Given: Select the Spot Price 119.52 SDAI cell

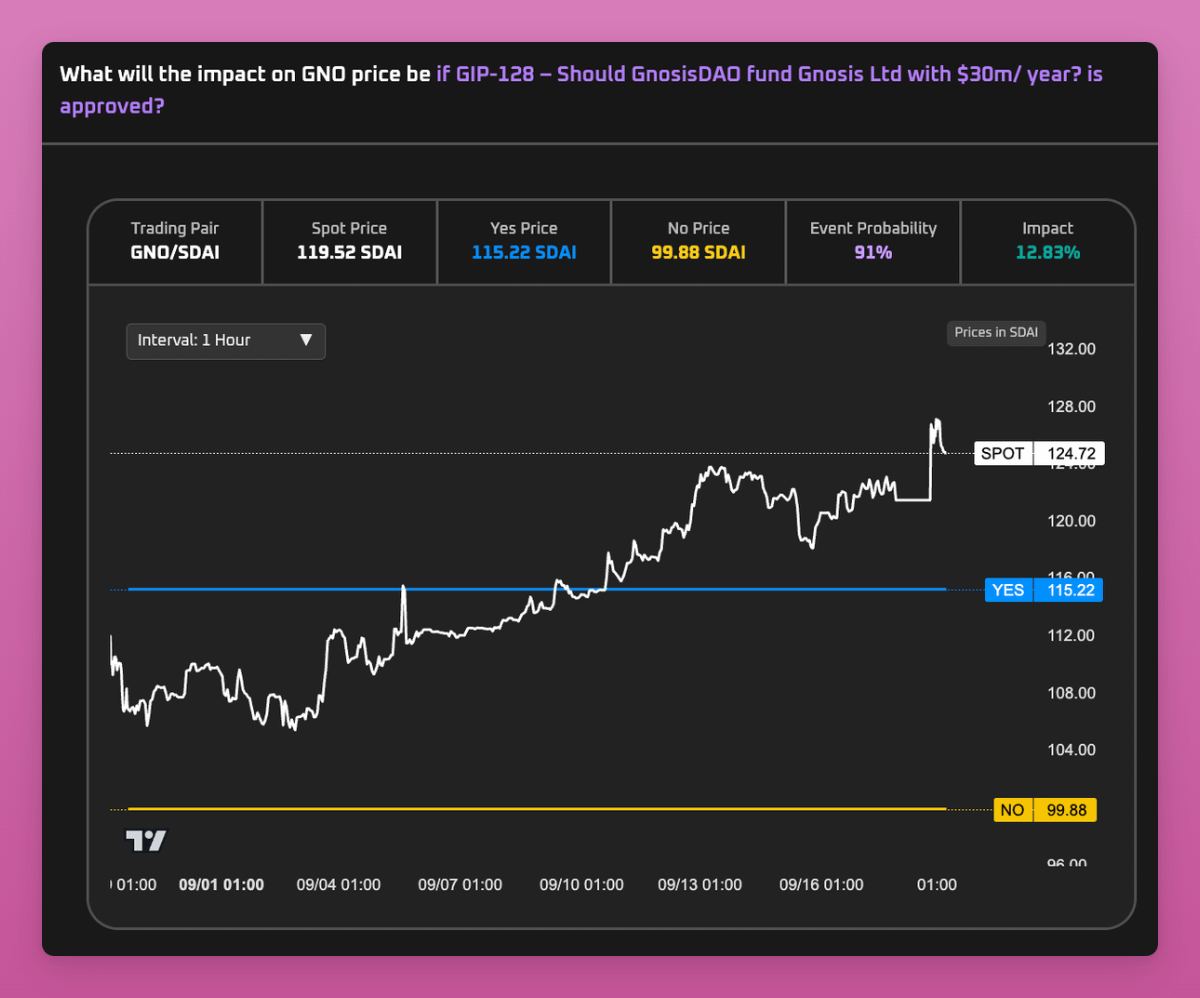Looking at the screenshot, I should pos(349,241).
